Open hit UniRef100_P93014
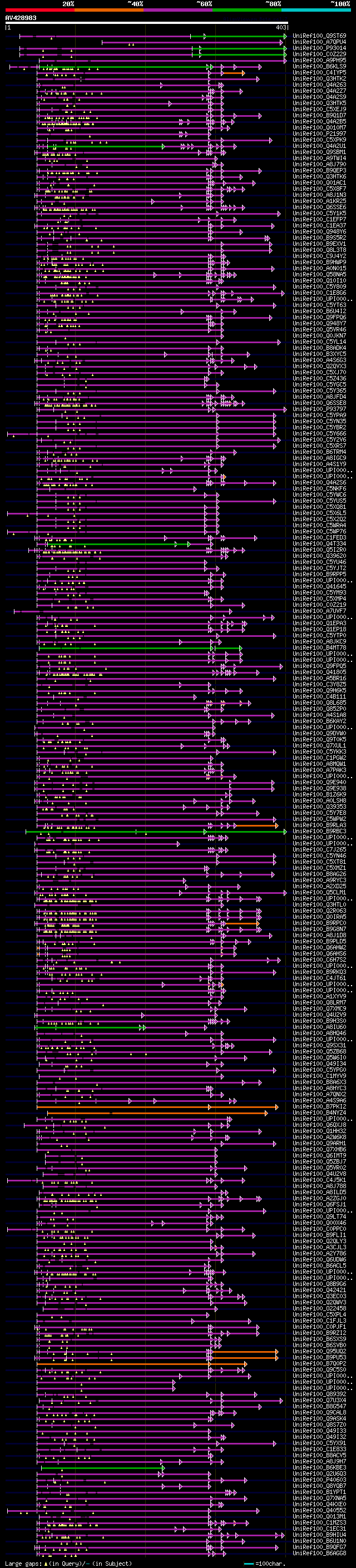 click(319, 48)
